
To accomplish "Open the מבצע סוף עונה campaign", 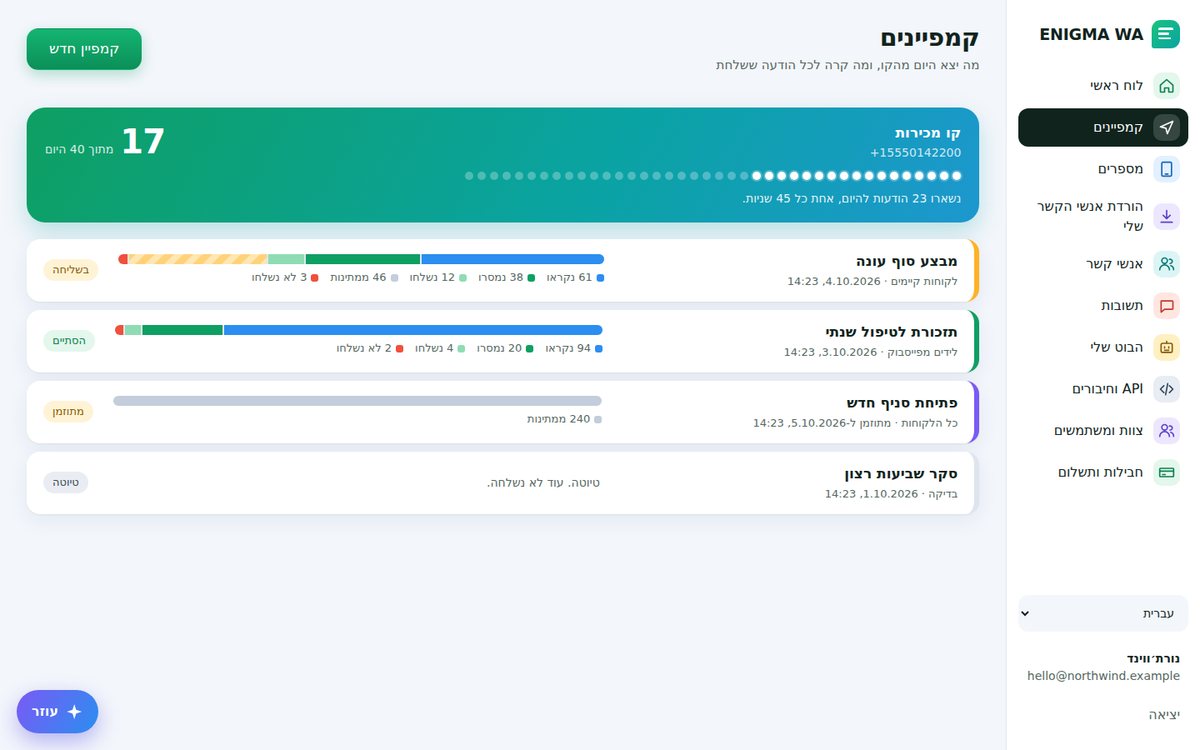I will point(503,270).
